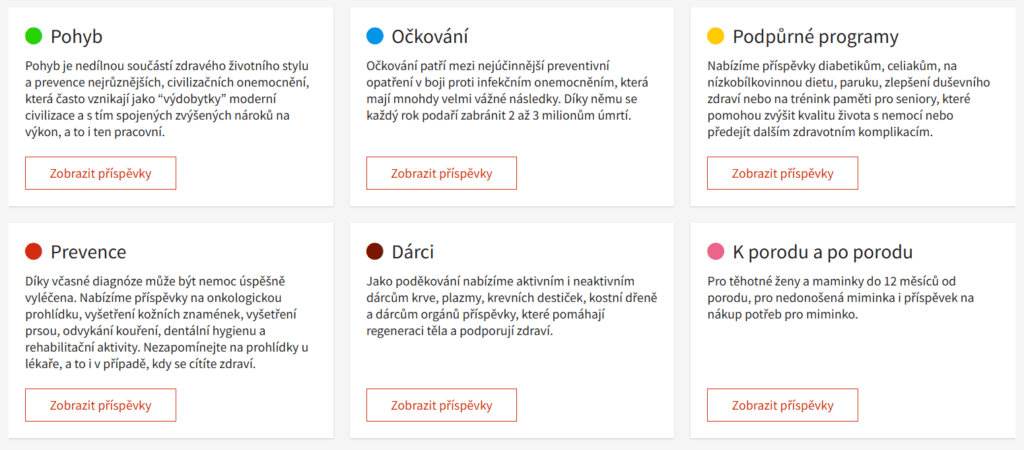Click the pink dot beside K porodu a po porodu
This screenshot has height=450, width=1024.
click(715, 251)
